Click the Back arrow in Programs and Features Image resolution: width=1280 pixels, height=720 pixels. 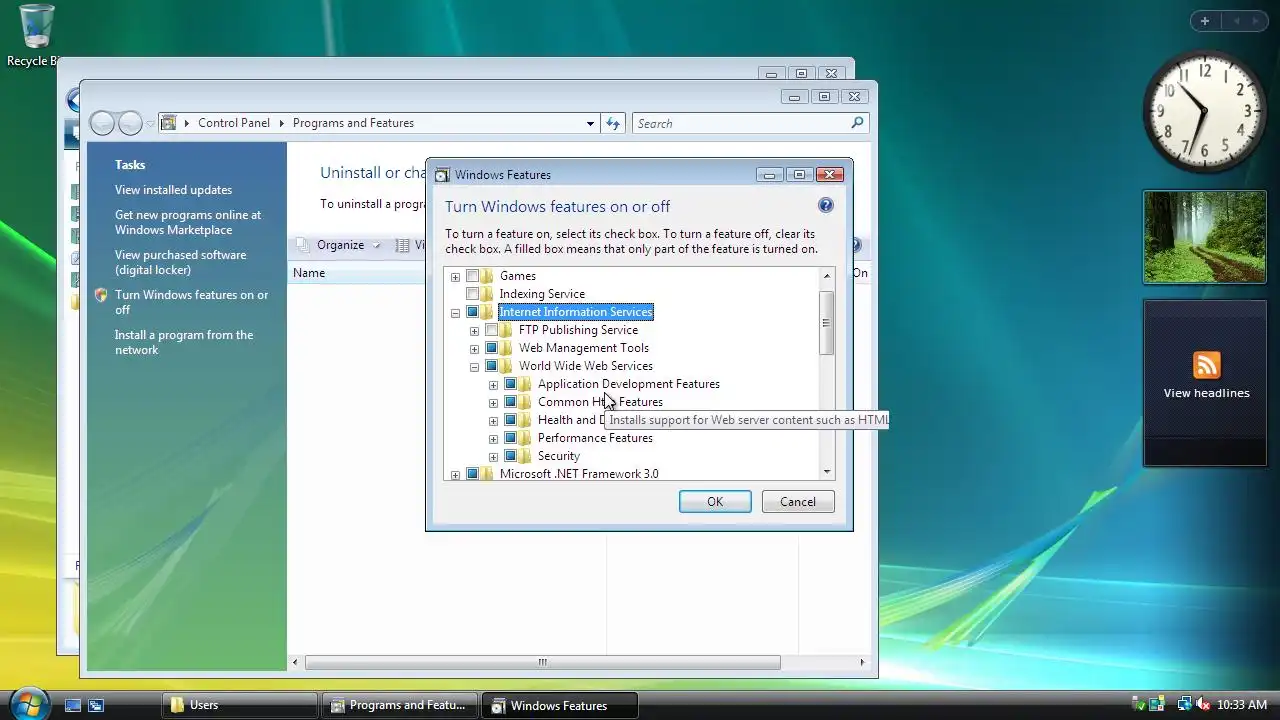coord(102,123)
